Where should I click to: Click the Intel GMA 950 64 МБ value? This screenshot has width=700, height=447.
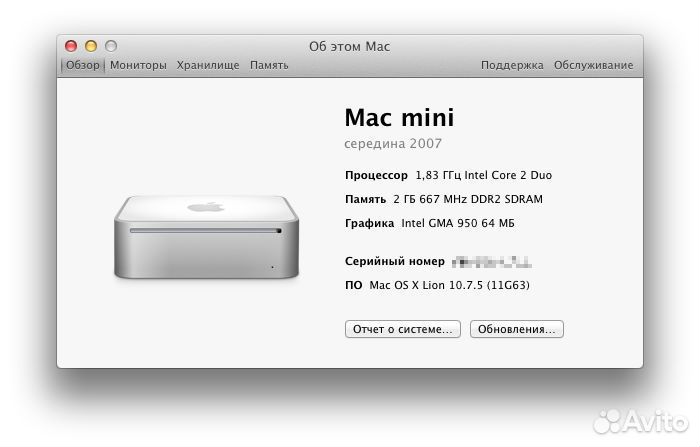point(458,223)
